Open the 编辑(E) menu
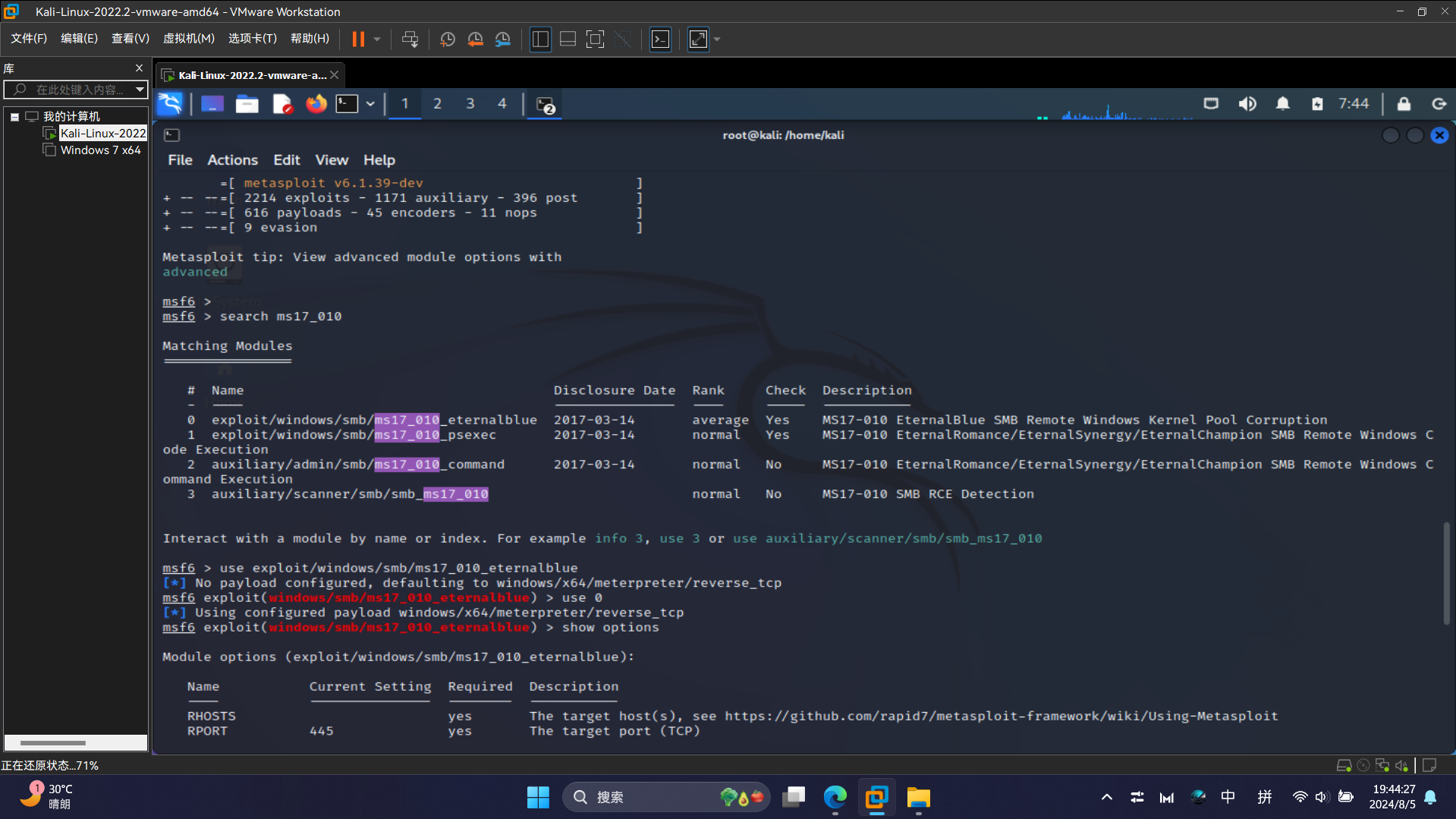Image resolution: width=1456 pixels, height=819 pixels. [x=79, y=39]
